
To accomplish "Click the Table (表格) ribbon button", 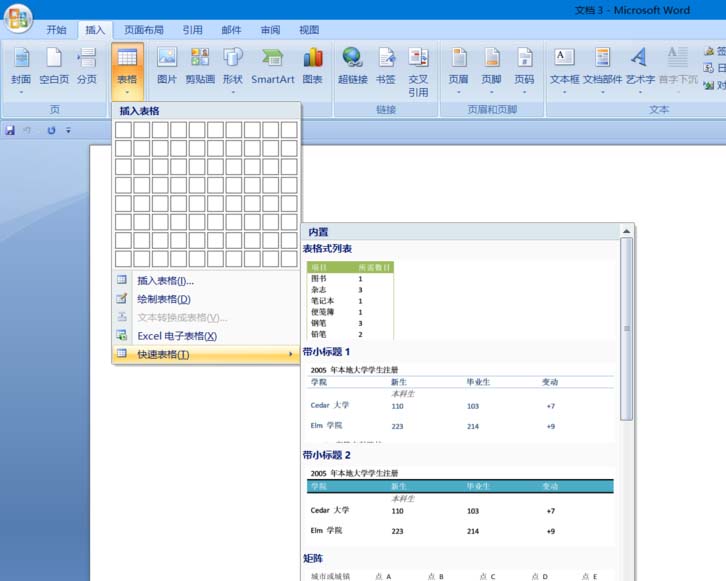I will (x=127, y=70).
